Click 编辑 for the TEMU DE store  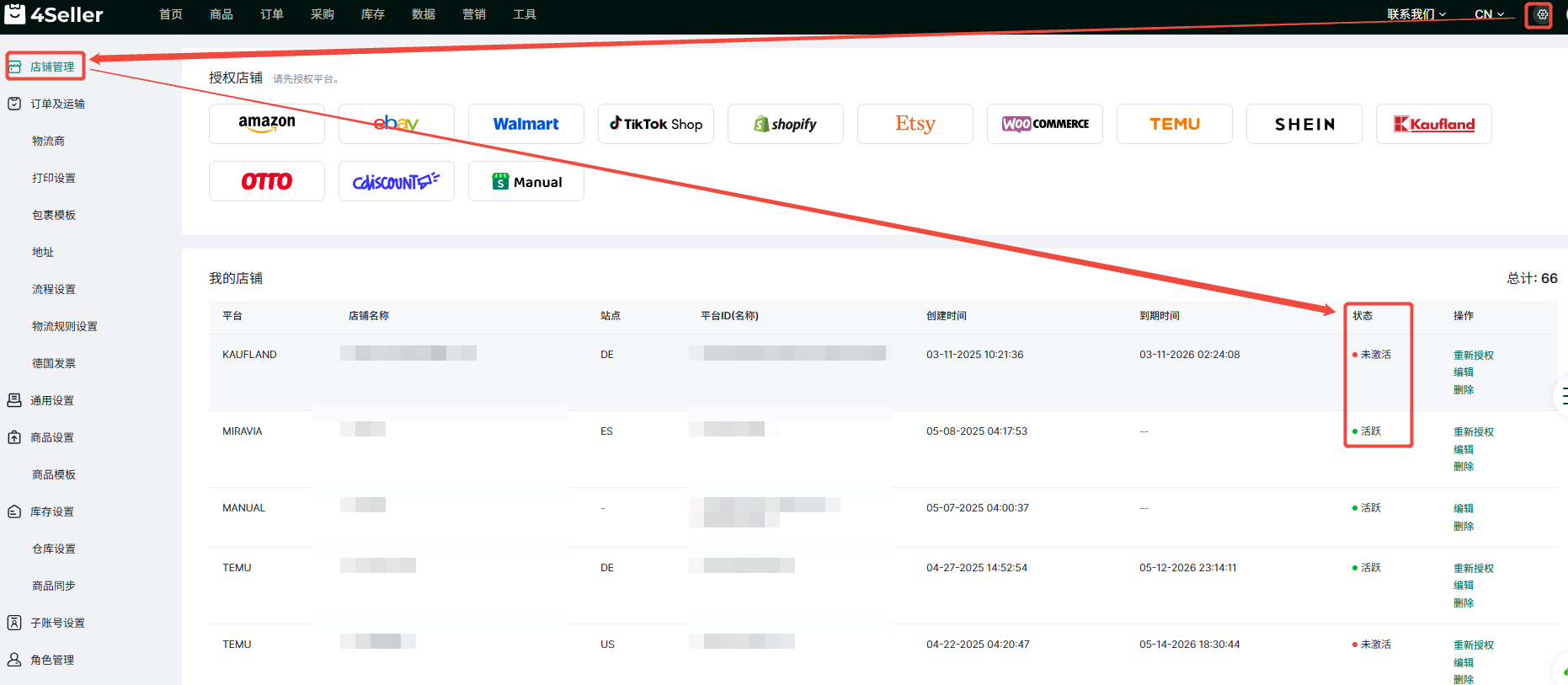tap(1464, 586)
